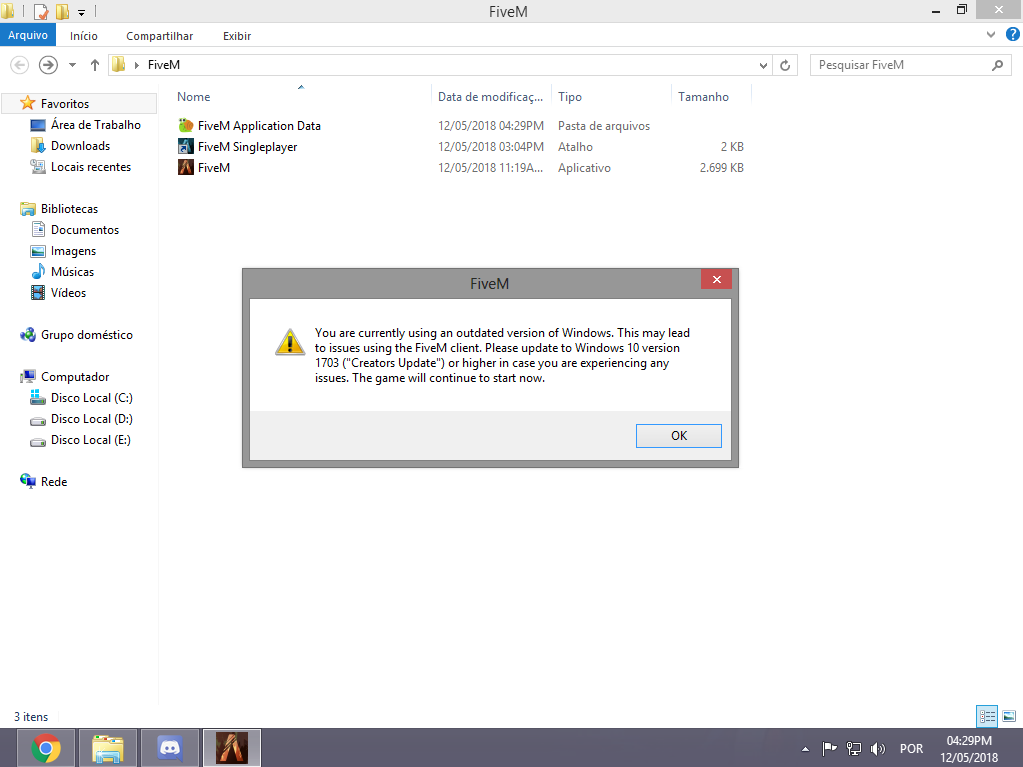Open the Vídeos library
1023x767 pixels.
click(68, 293)
